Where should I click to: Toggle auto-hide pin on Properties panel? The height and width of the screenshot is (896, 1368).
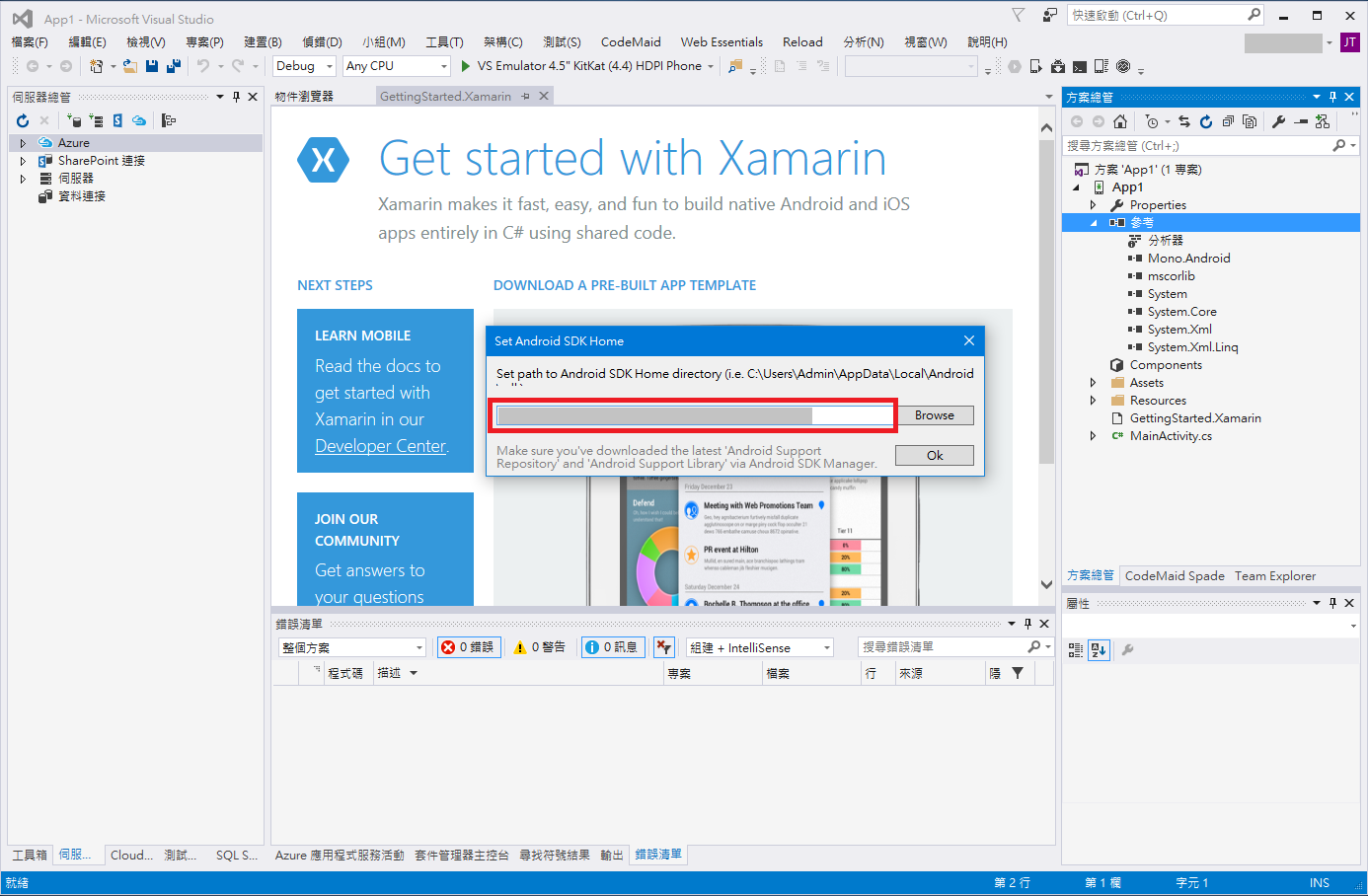pyautogui.click(x=1332, y=603)
